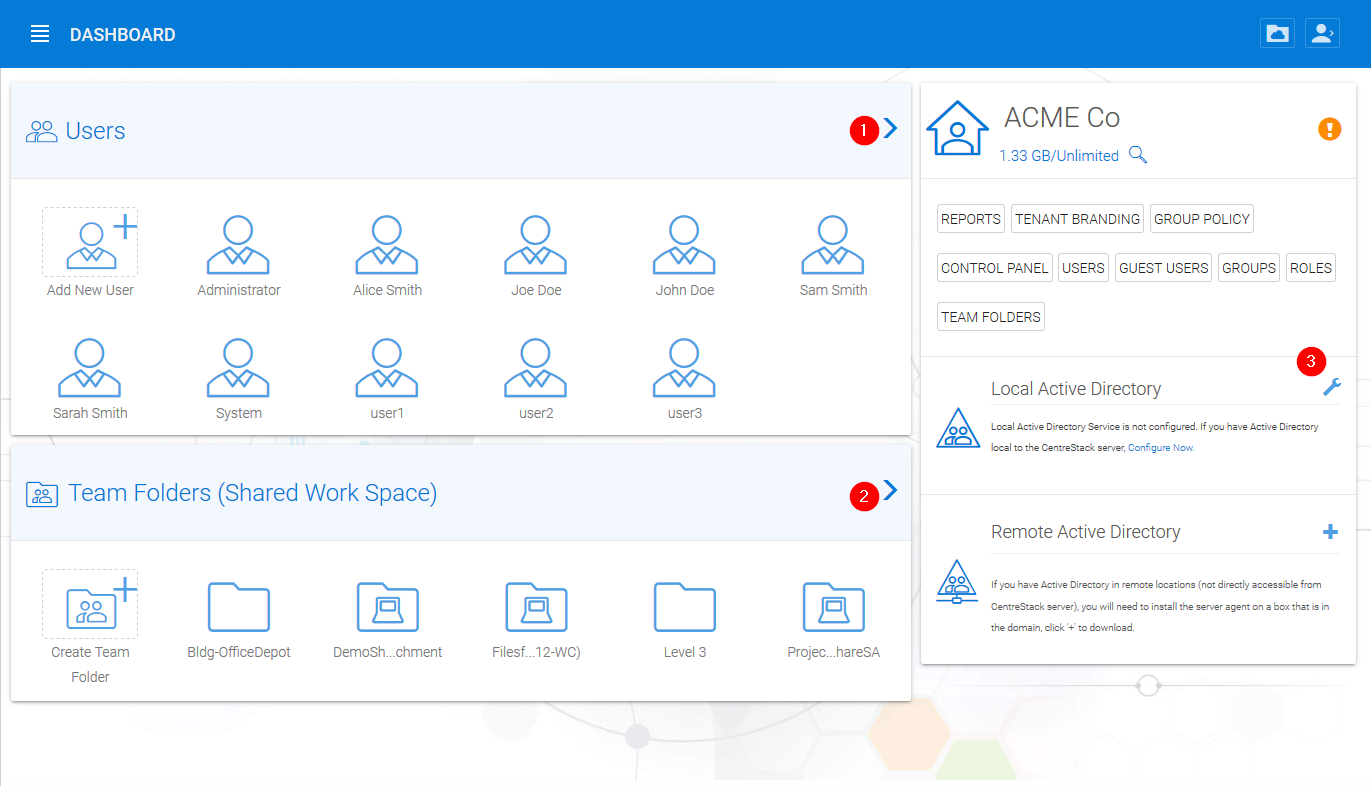Select the Create Team Folder tile
Image resolution: width=1371 pixels, height=786 pixels.
[x=90, y=606]
